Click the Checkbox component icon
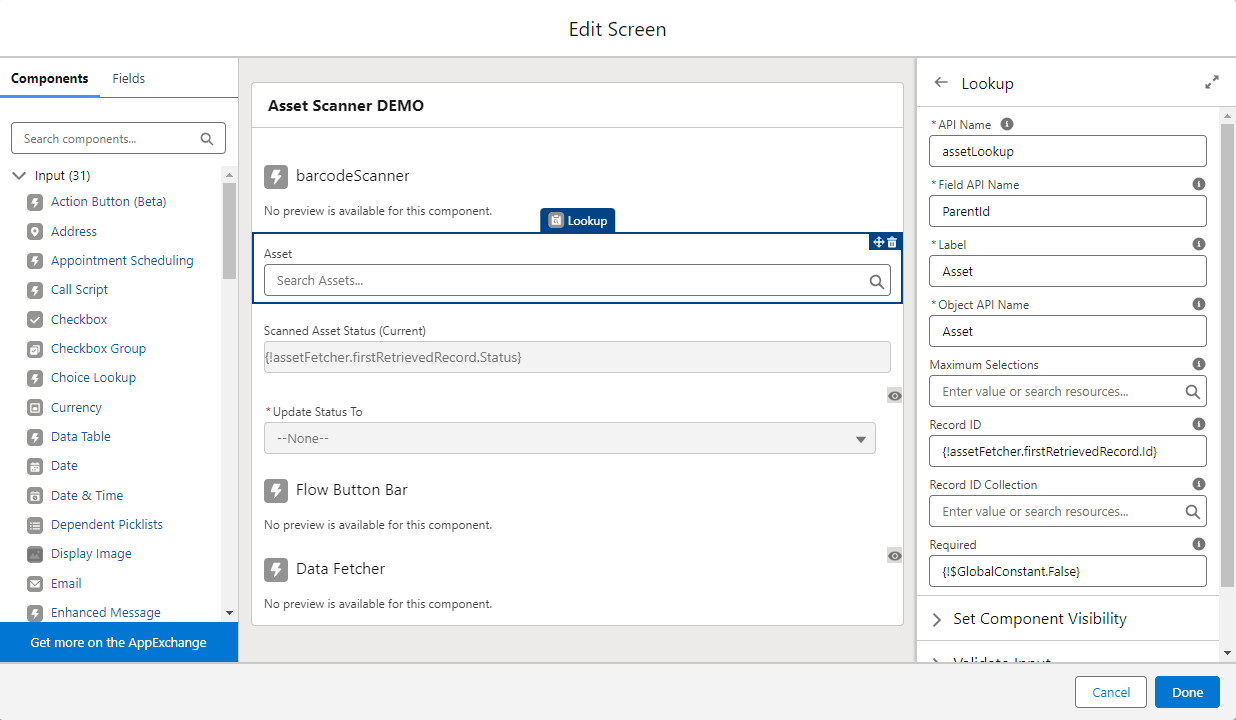1236x720 pixels. [34, 319]
